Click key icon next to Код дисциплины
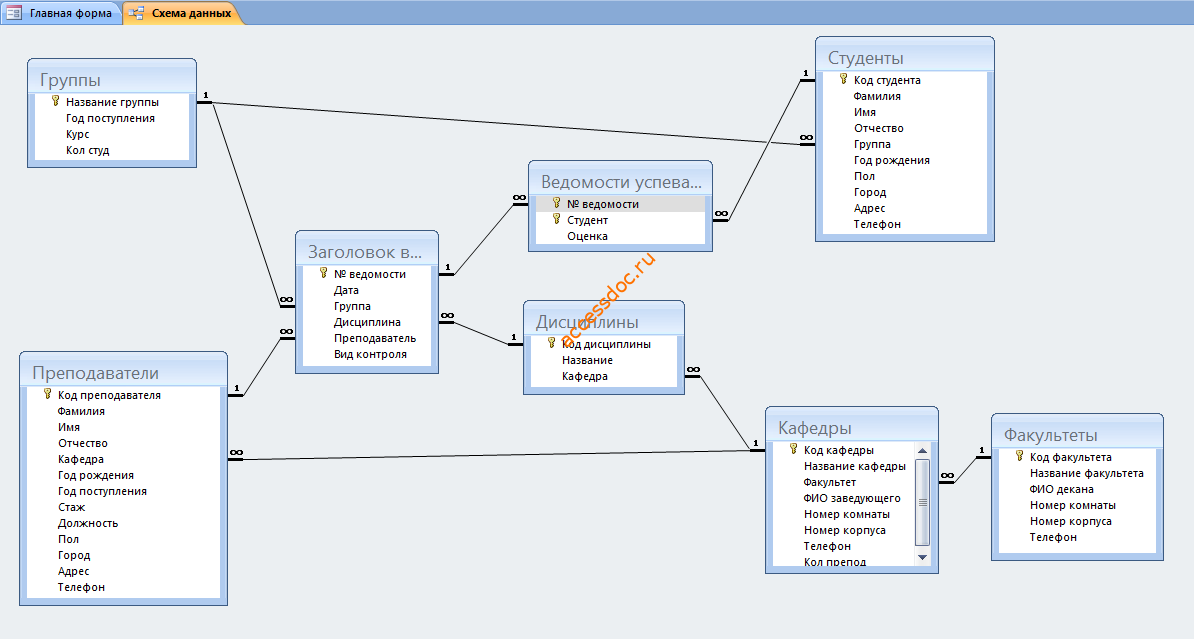The width and height of the screenshot is (1194, 639). point(551,343)
